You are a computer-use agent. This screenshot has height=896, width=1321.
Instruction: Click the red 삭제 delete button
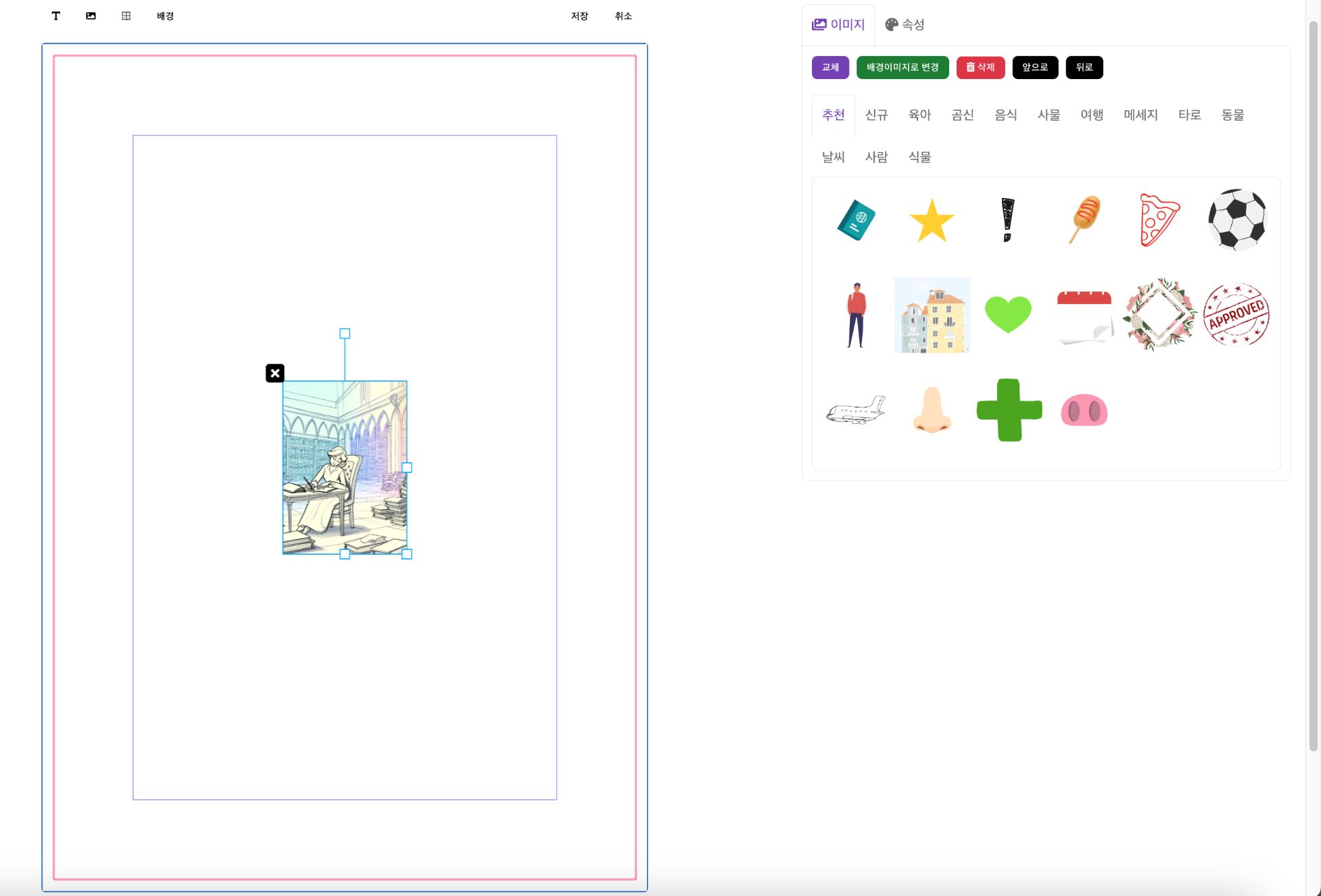point(980,68)
